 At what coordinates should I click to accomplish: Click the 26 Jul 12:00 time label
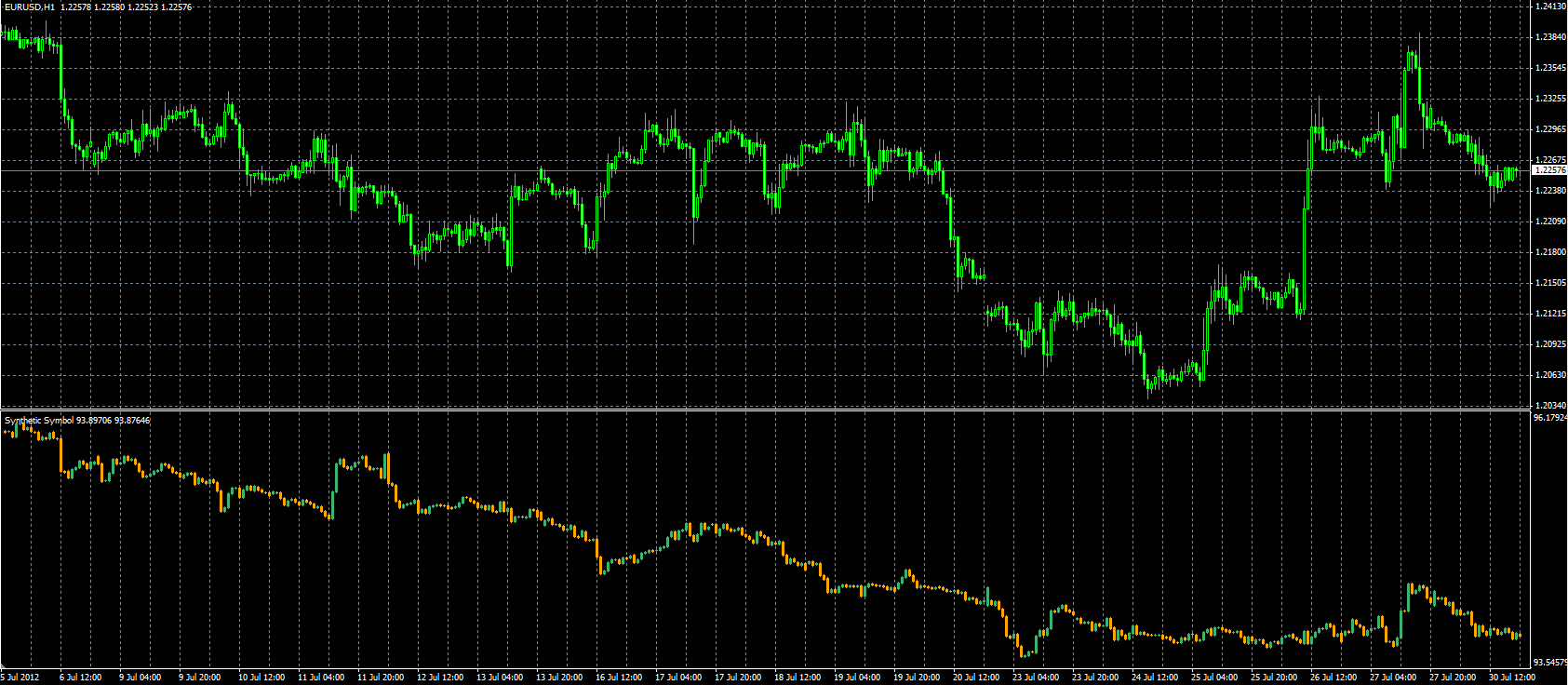pyautogui.click(x=1333, y=678)
